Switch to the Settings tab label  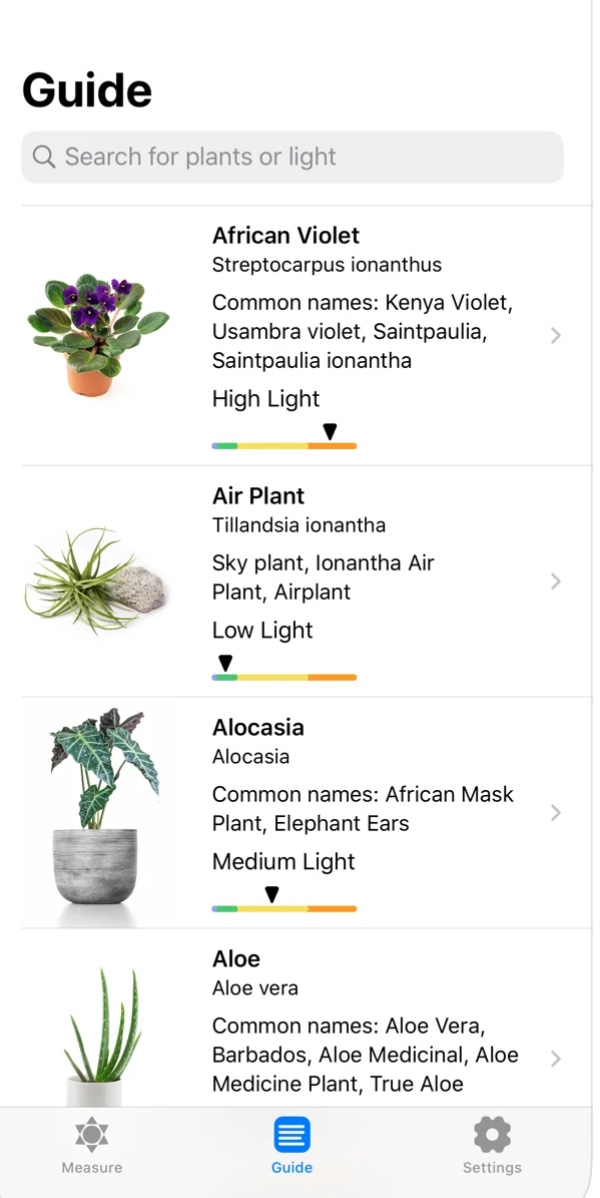[492, 1167]
